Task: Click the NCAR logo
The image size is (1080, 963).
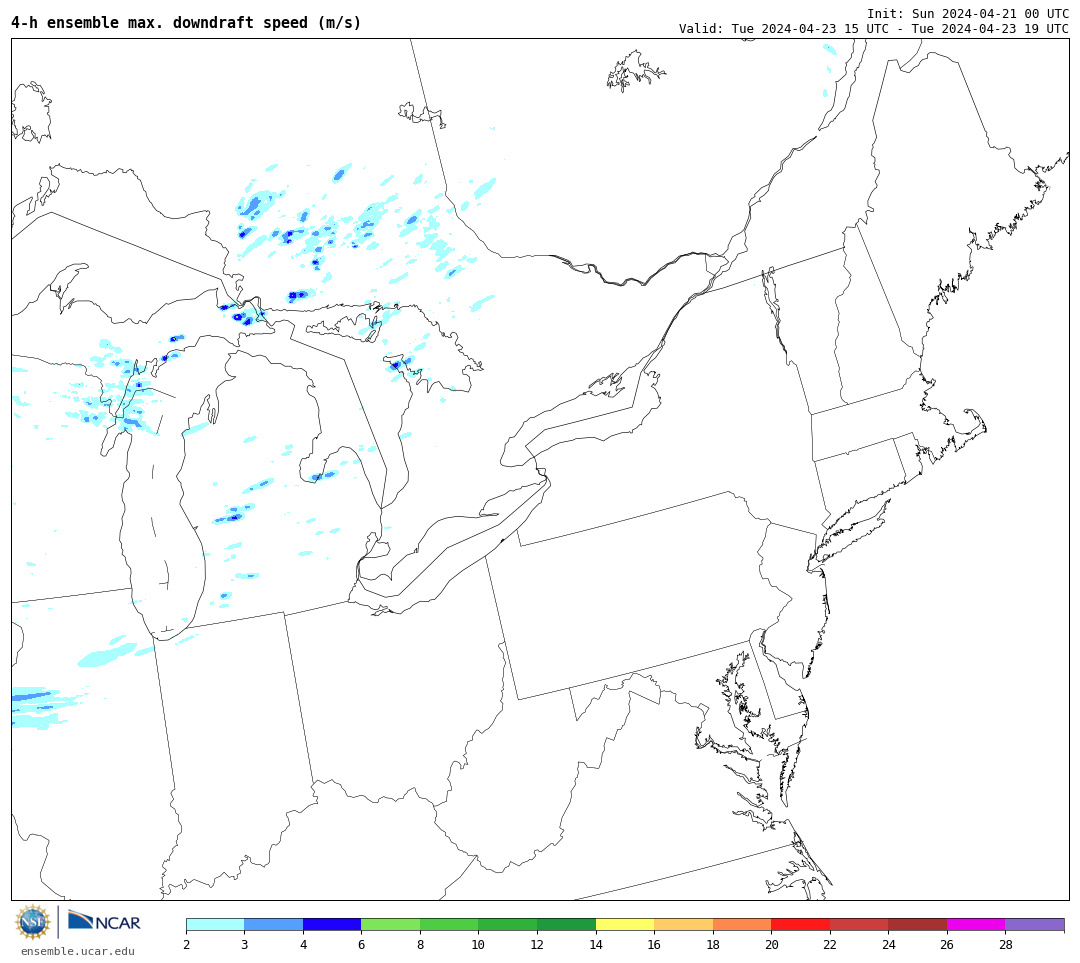Action: coord(104,921)
